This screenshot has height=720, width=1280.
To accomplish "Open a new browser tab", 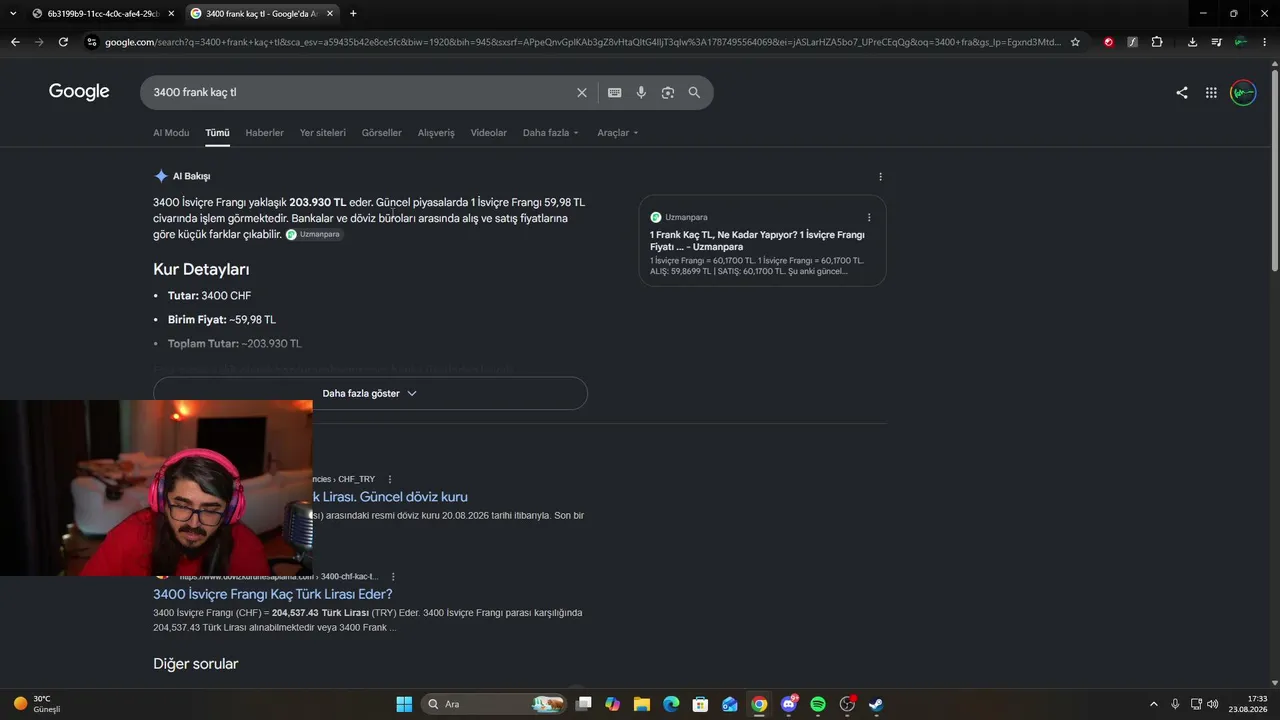I will pyautogui.click(x=353, y=14).
